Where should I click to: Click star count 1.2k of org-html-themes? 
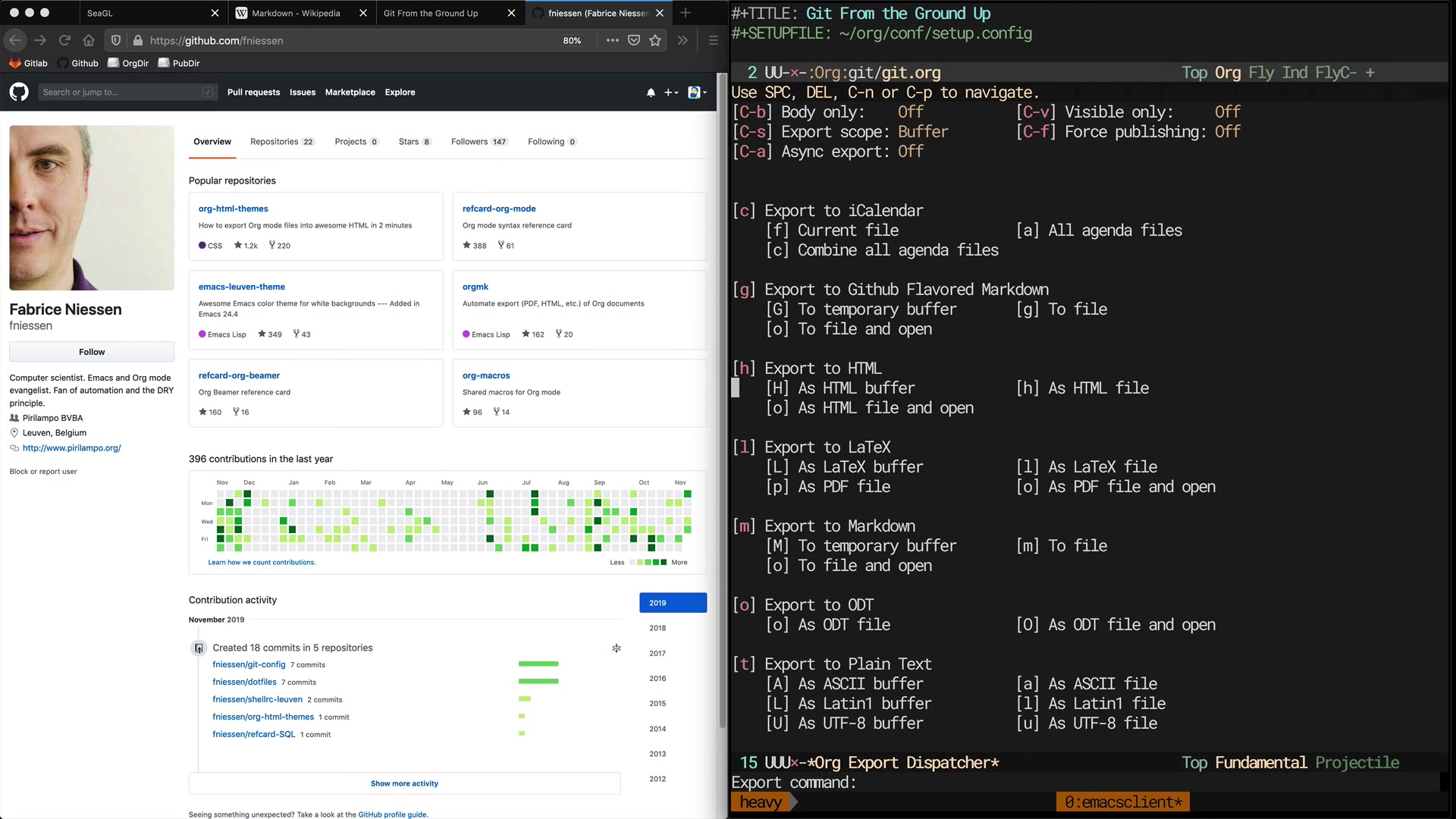246,246
